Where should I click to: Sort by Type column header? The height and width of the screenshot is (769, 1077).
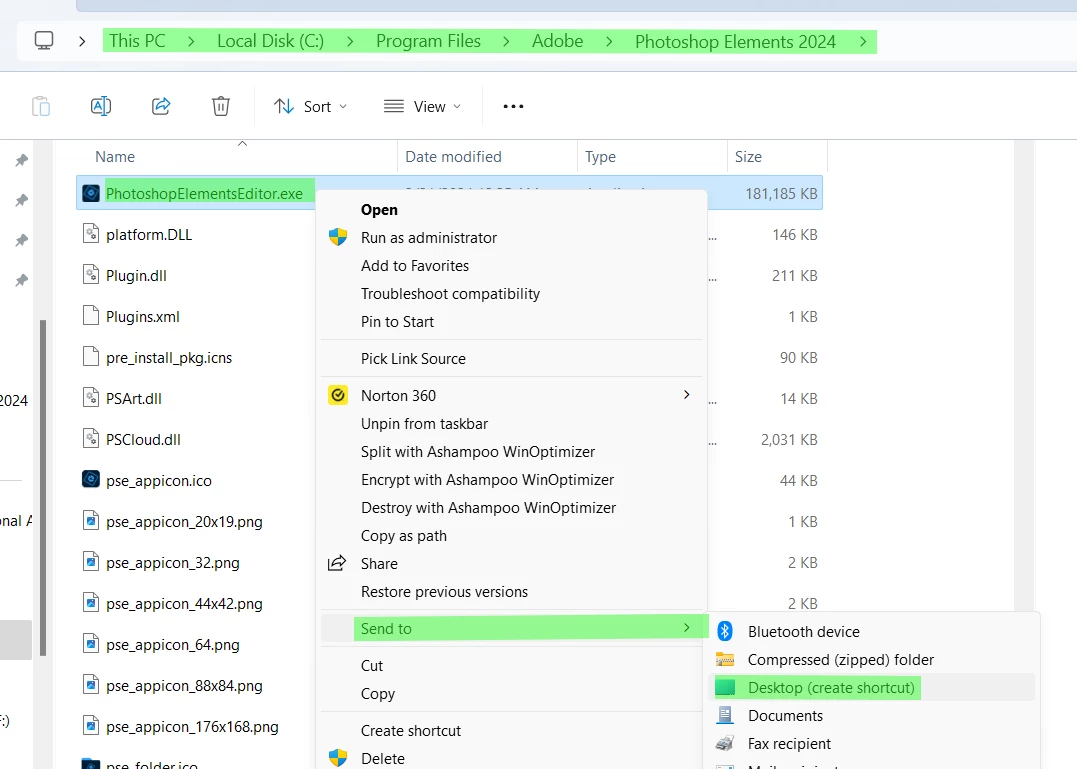tap(600, 157)
